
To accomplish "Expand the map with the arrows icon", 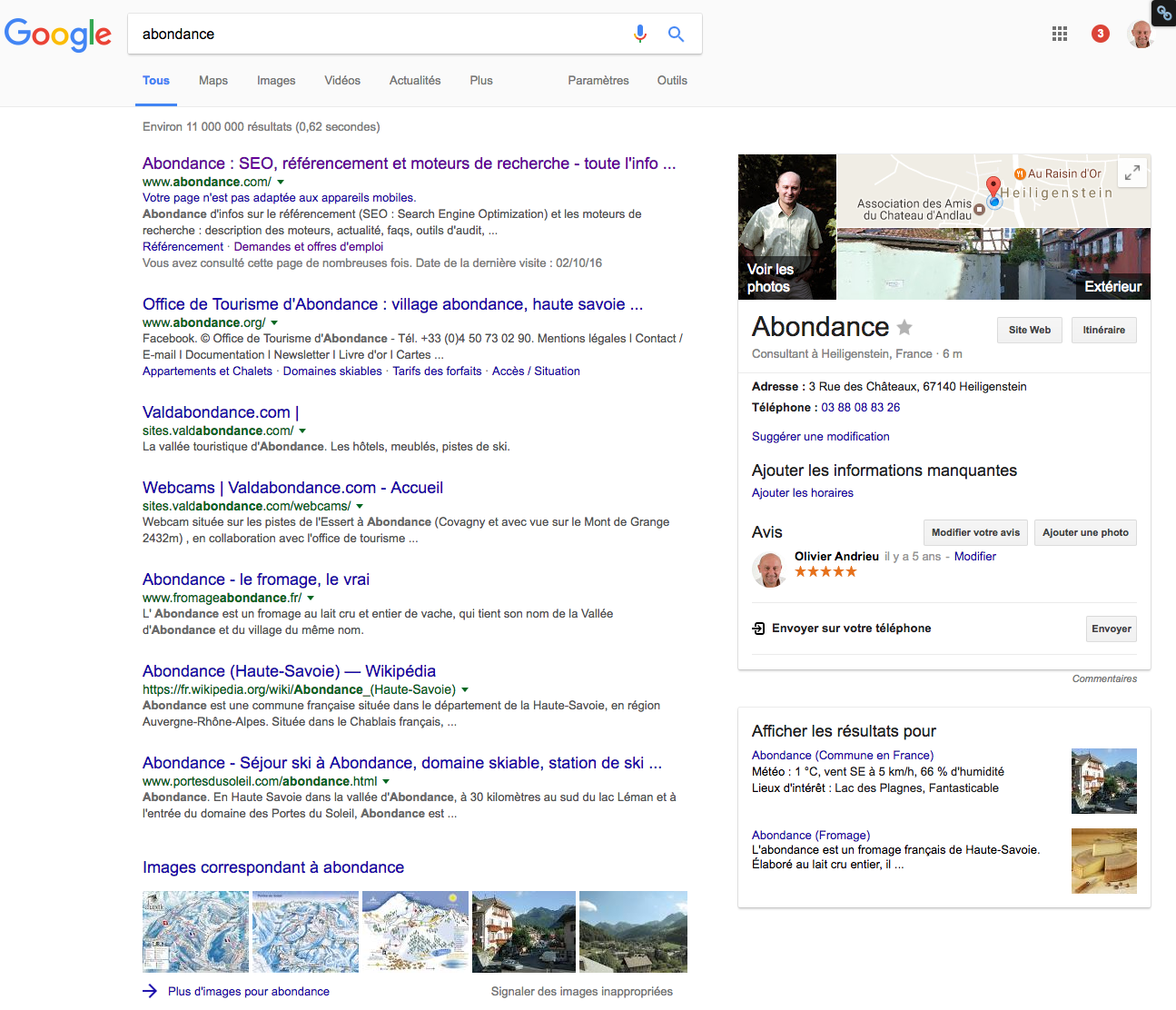I will point(1132,173).
